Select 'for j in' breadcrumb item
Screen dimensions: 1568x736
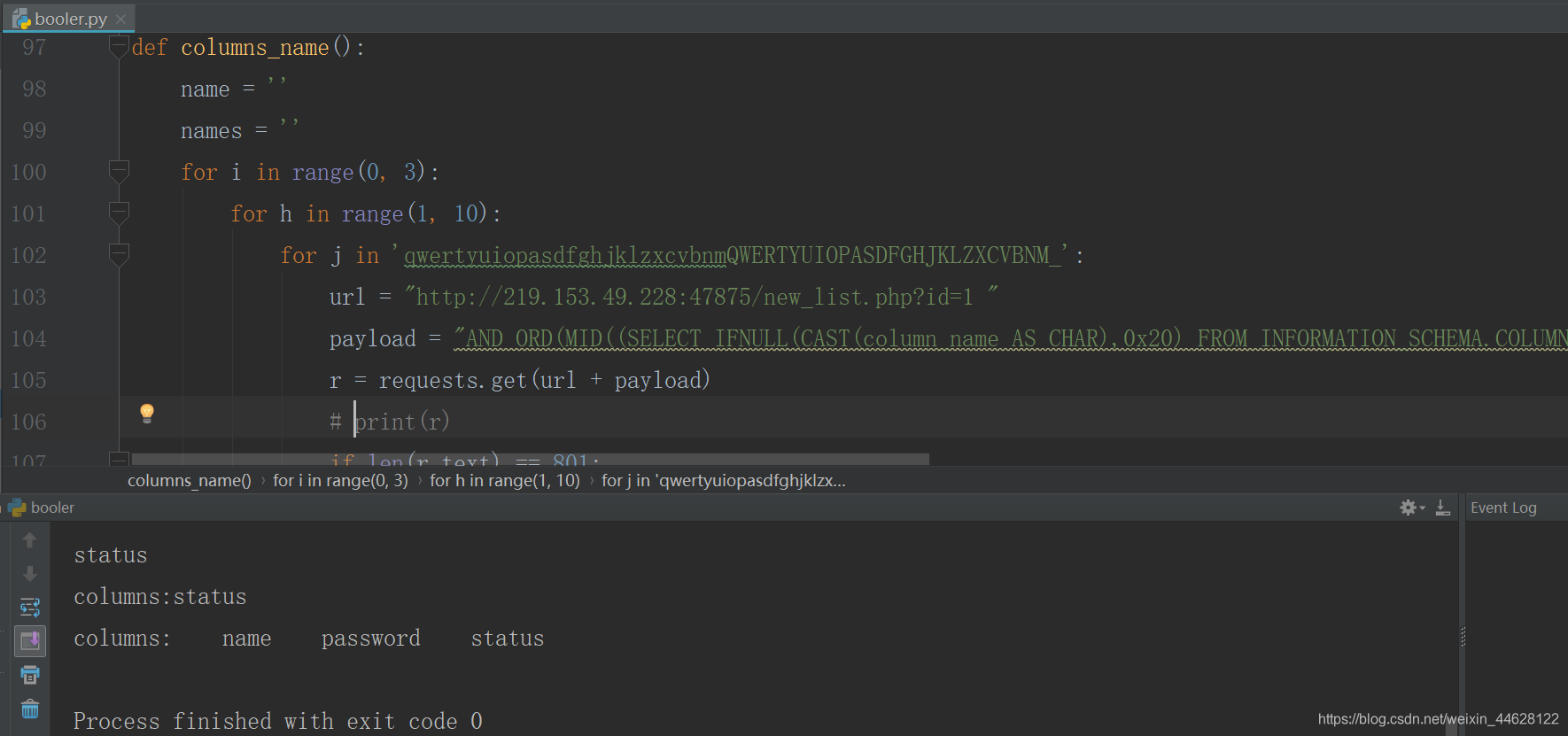click(724, 481)
